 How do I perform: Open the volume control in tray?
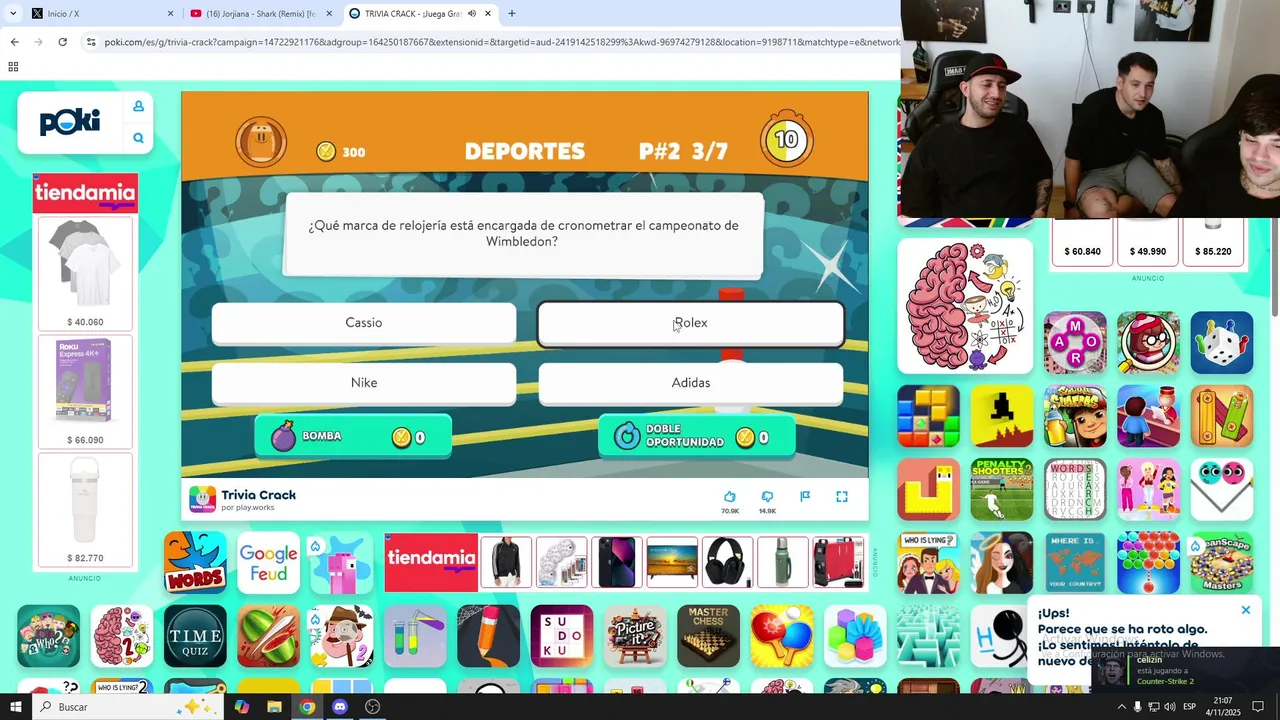coord(1170,707)
